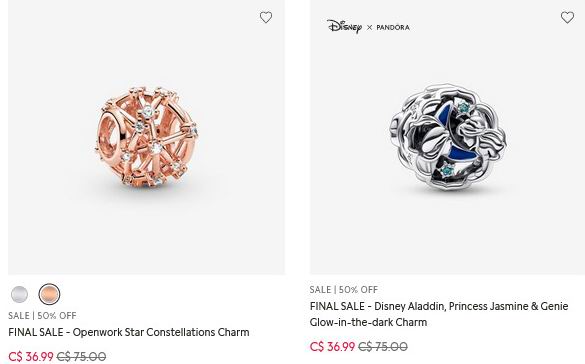Click the Disney logo badge
The width and height of the screenshot is (585, 364).
344,26
